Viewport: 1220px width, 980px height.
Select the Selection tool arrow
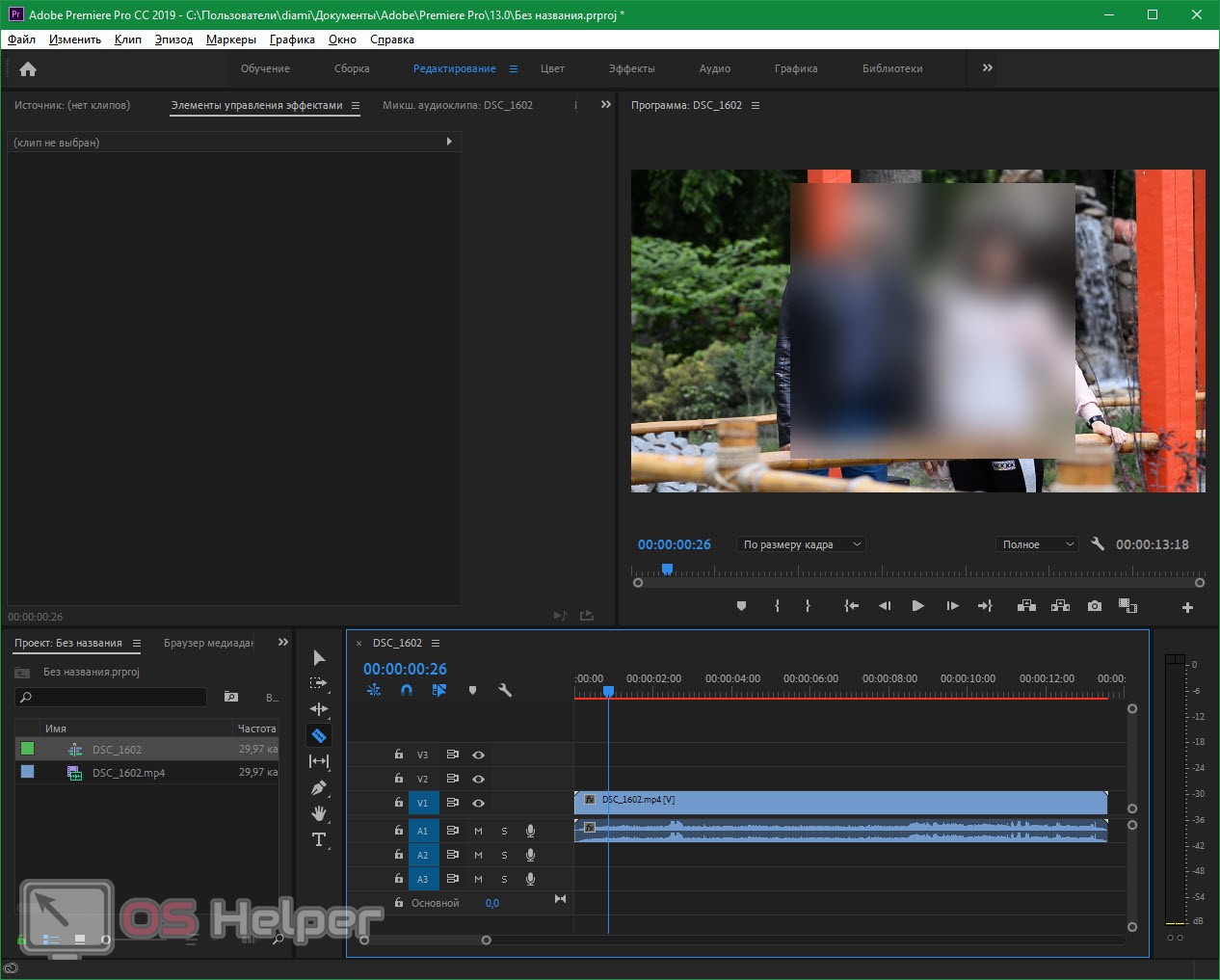(x=319, y=658)
